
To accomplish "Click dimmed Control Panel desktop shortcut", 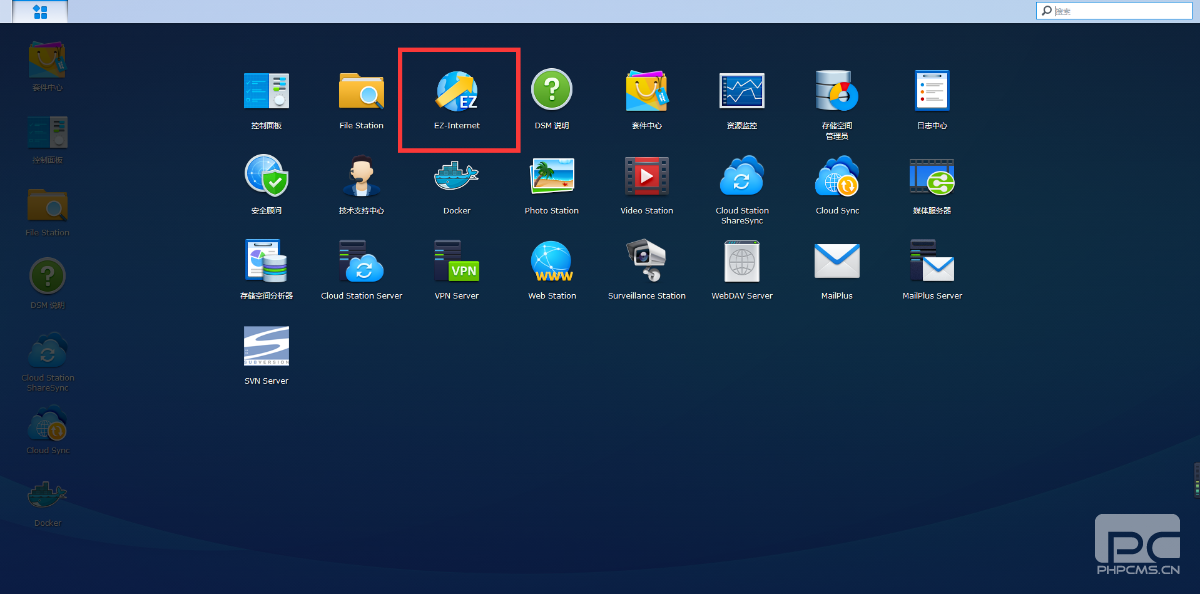I will [x=47, y=134].
